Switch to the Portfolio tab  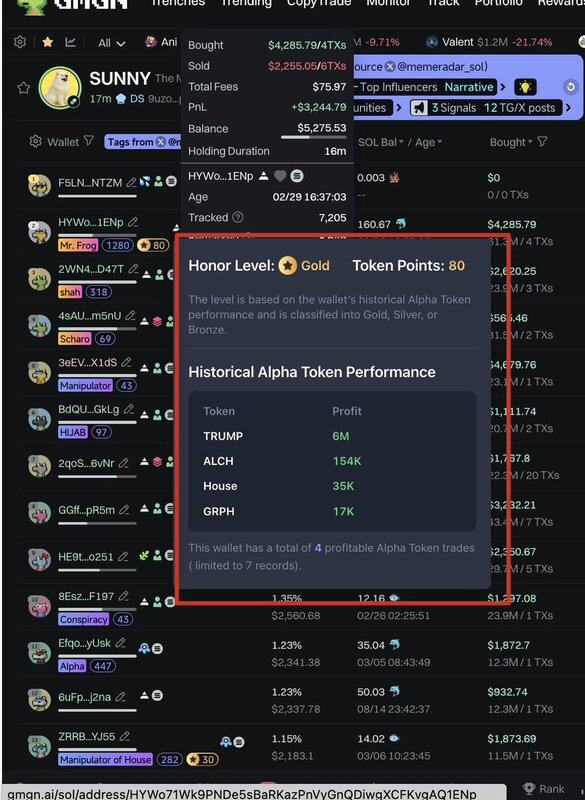498,3
